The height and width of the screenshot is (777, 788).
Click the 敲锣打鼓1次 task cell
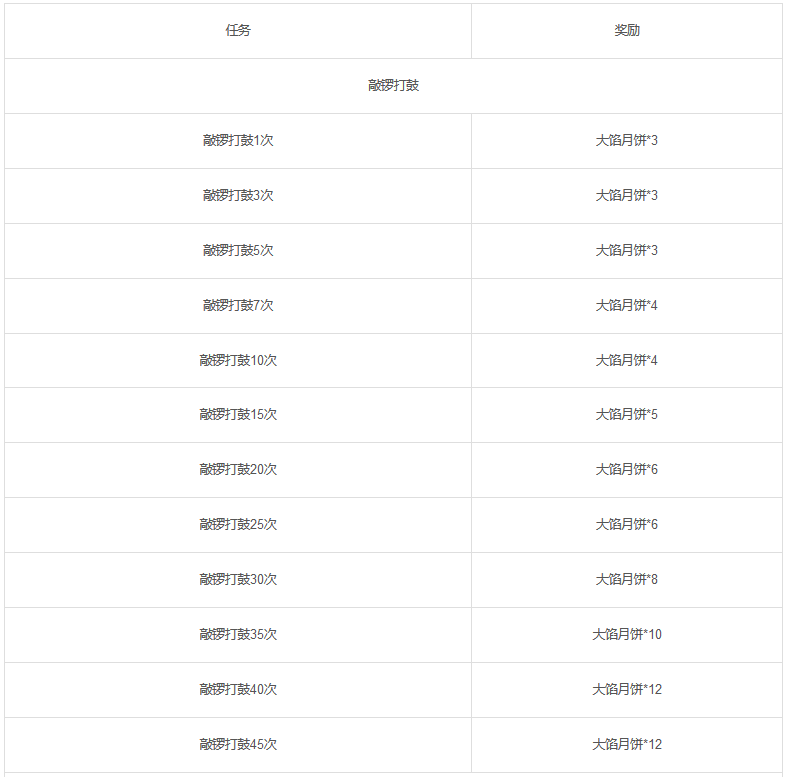[x=238, y=141]
